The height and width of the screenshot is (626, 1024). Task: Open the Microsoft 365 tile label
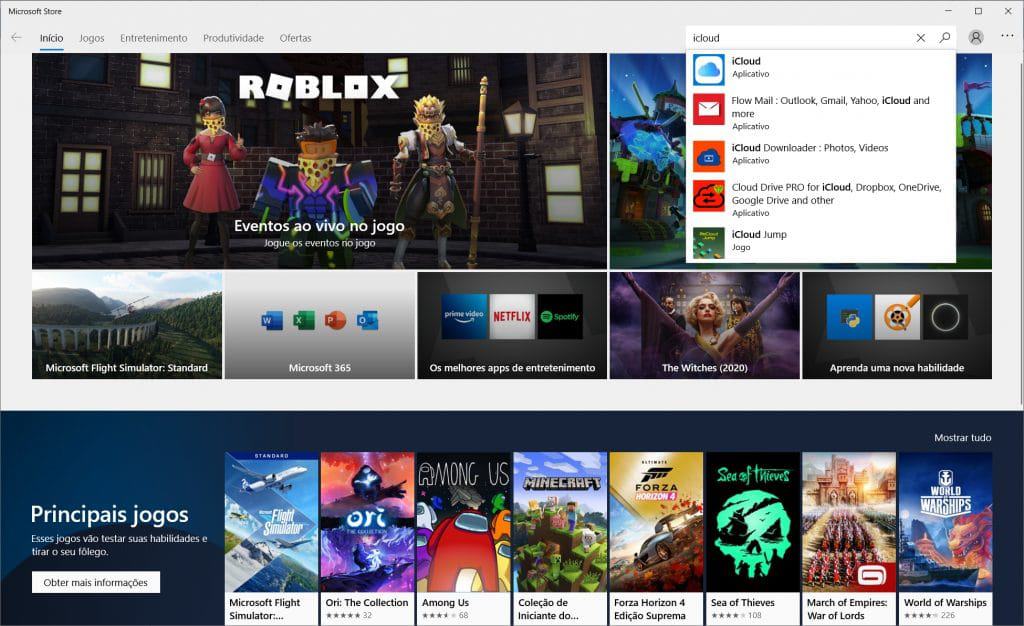tap(319, 368)
